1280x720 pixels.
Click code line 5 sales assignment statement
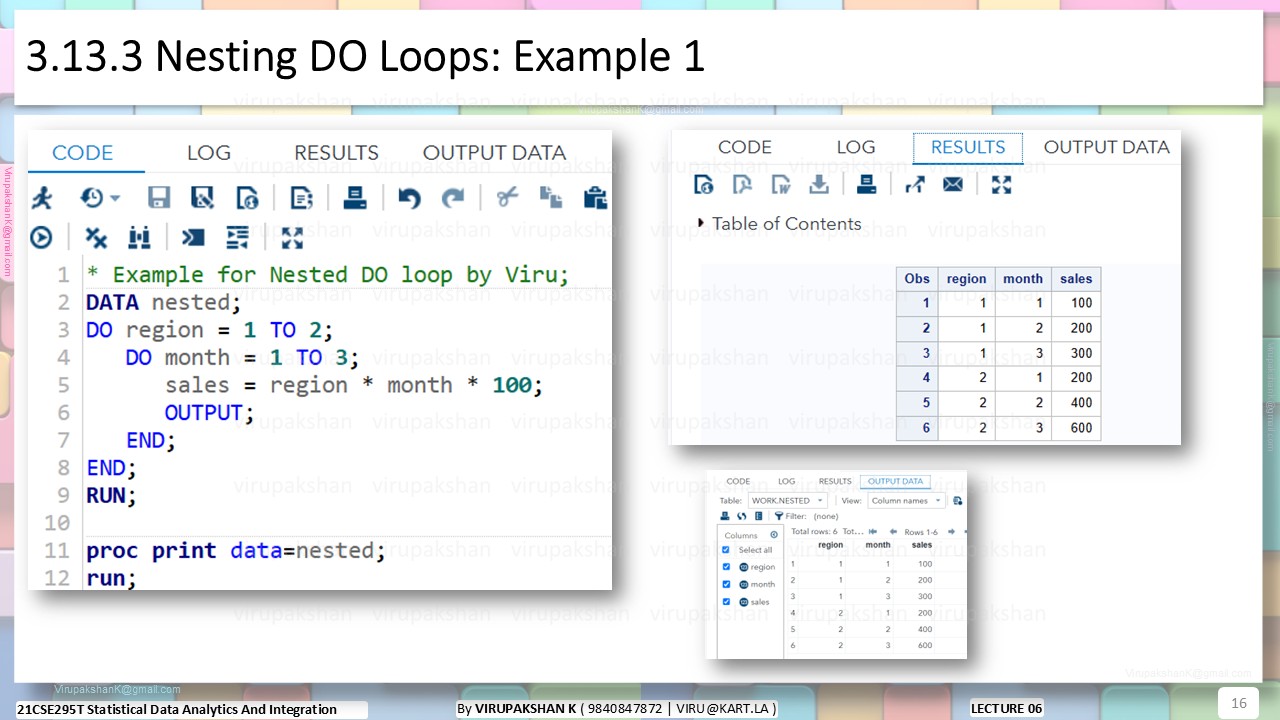click(x=354, y=385)
